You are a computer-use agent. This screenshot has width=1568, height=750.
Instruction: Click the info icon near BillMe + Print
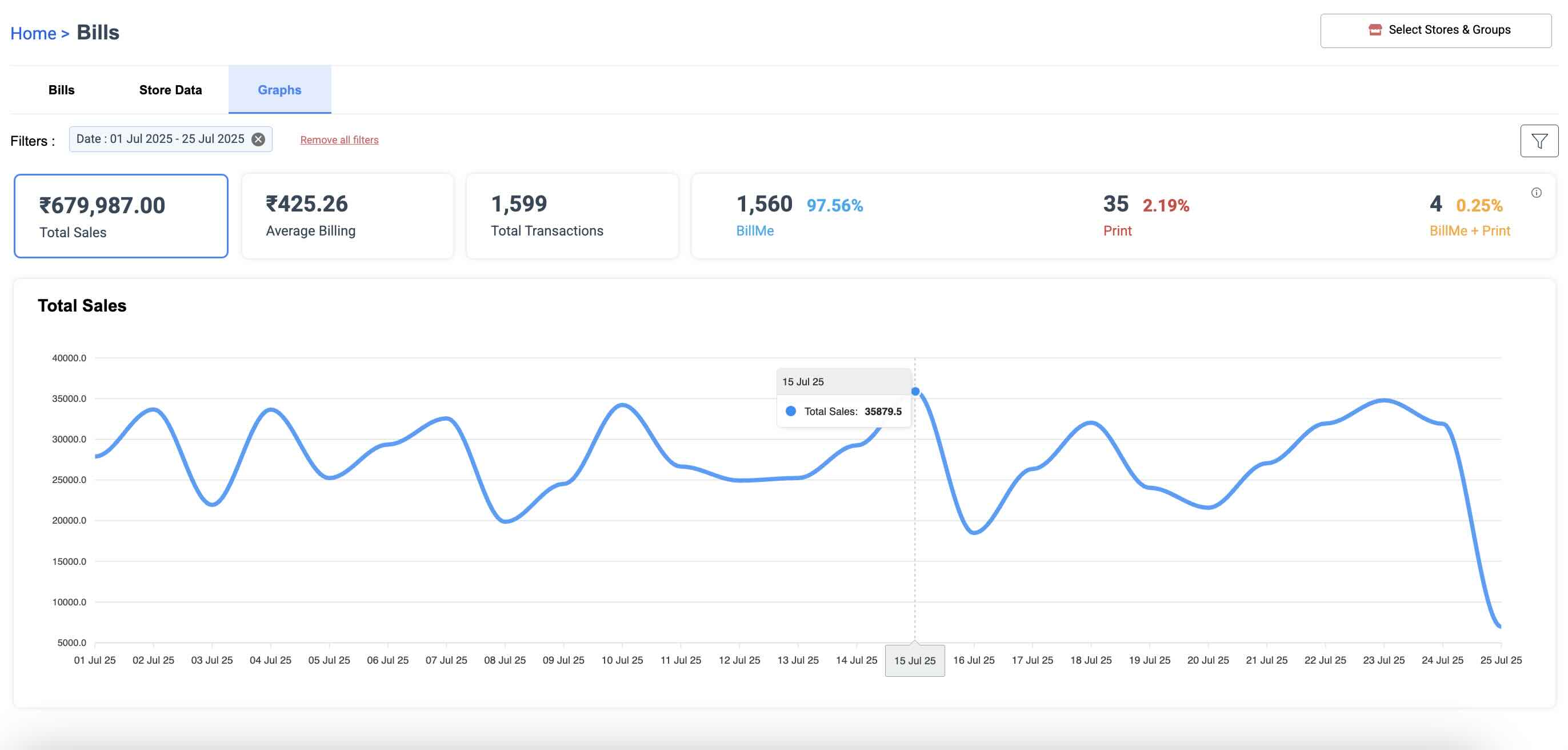tap(1536, 193)
